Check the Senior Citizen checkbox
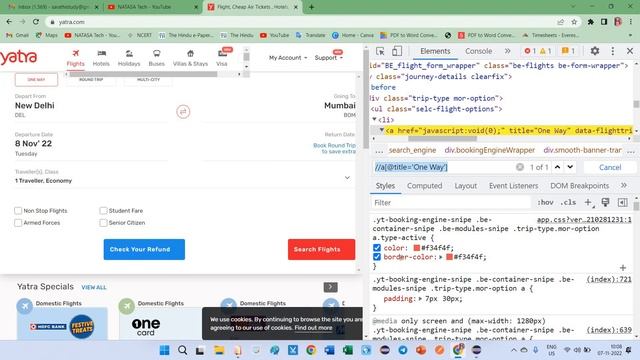640x360 pixels. [x=103, y=223]
